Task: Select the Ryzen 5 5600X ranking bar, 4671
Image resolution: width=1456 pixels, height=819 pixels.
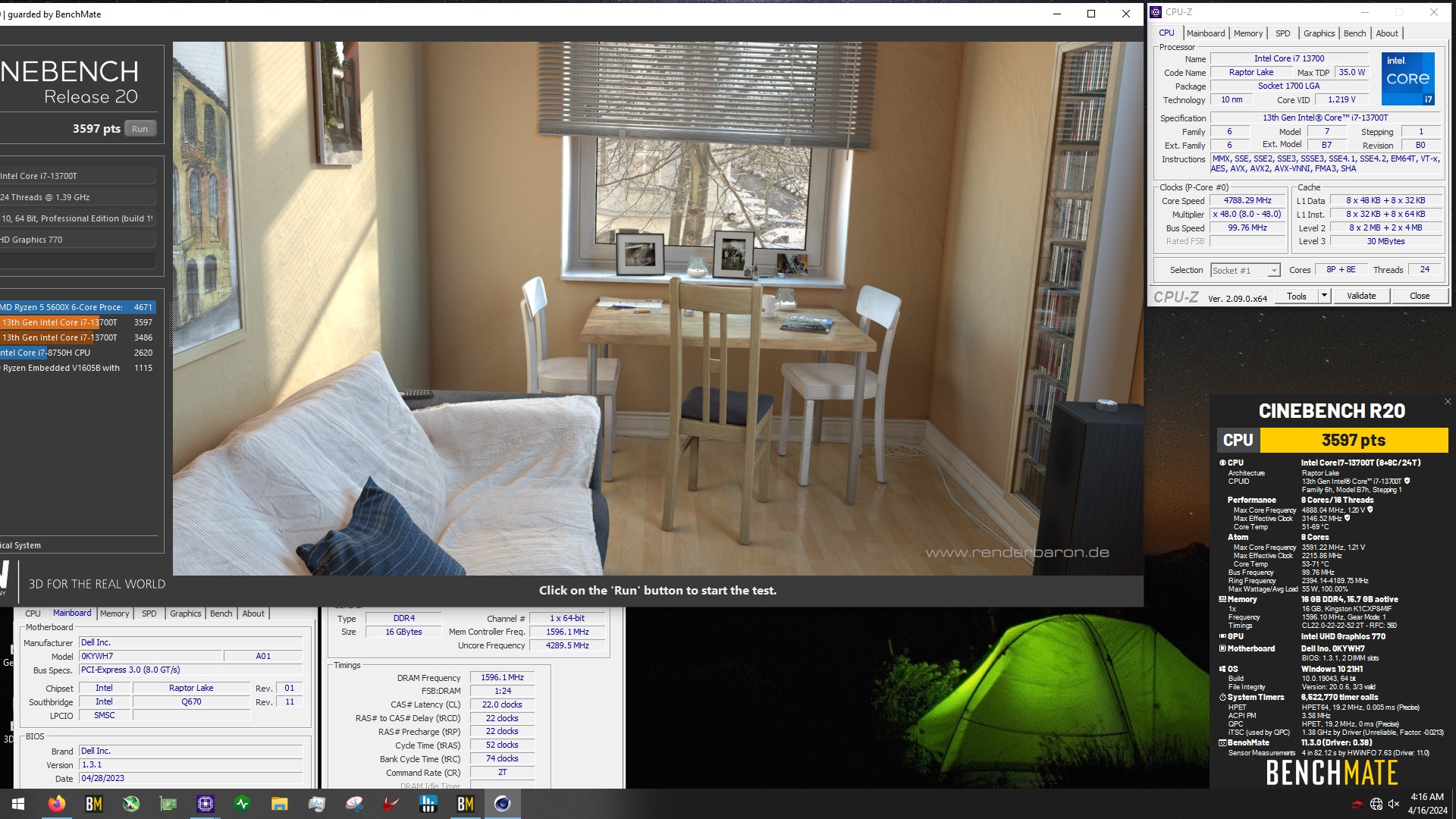Action: tap(78, 307)
